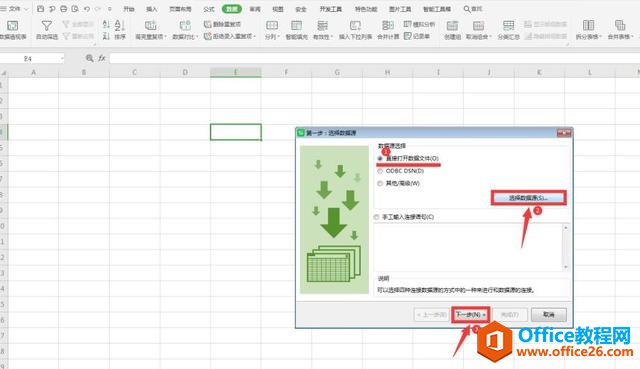This screenshot has width=640, height=369.
Task: Click the Name Box cell reference field
Action: coord(29,59)
